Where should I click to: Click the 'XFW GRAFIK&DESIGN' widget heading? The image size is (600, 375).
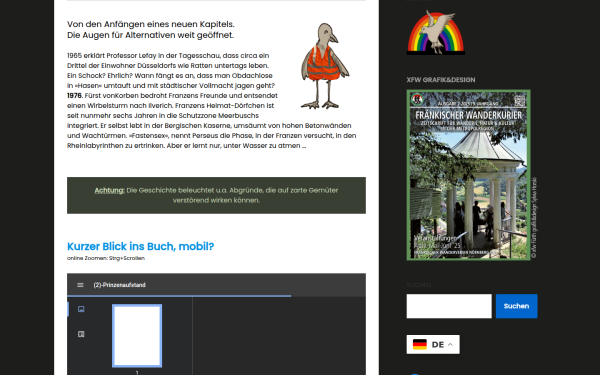click(x=441, y=80)
